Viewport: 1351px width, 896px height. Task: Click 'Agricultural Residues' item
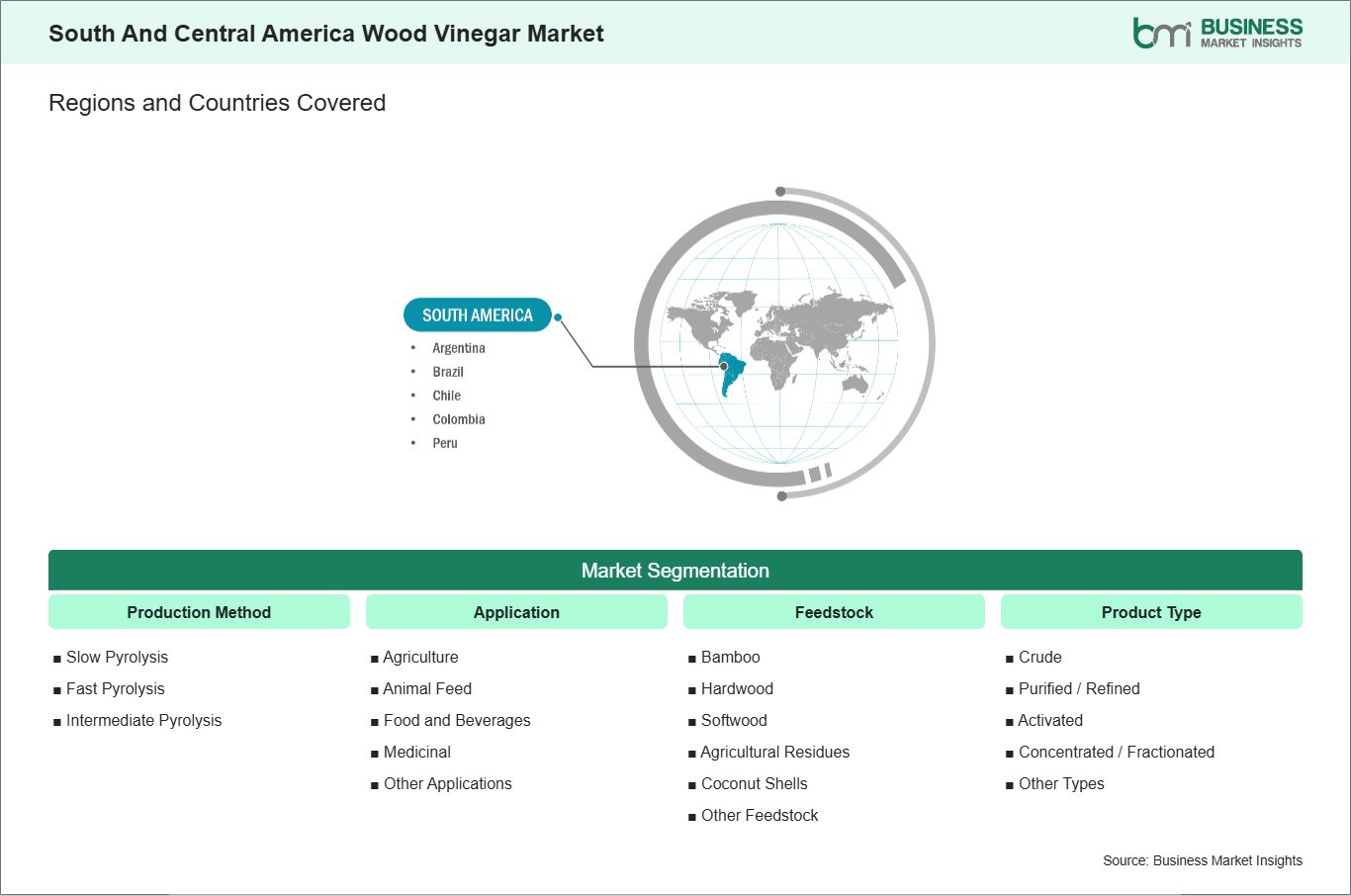click(775, 752)
